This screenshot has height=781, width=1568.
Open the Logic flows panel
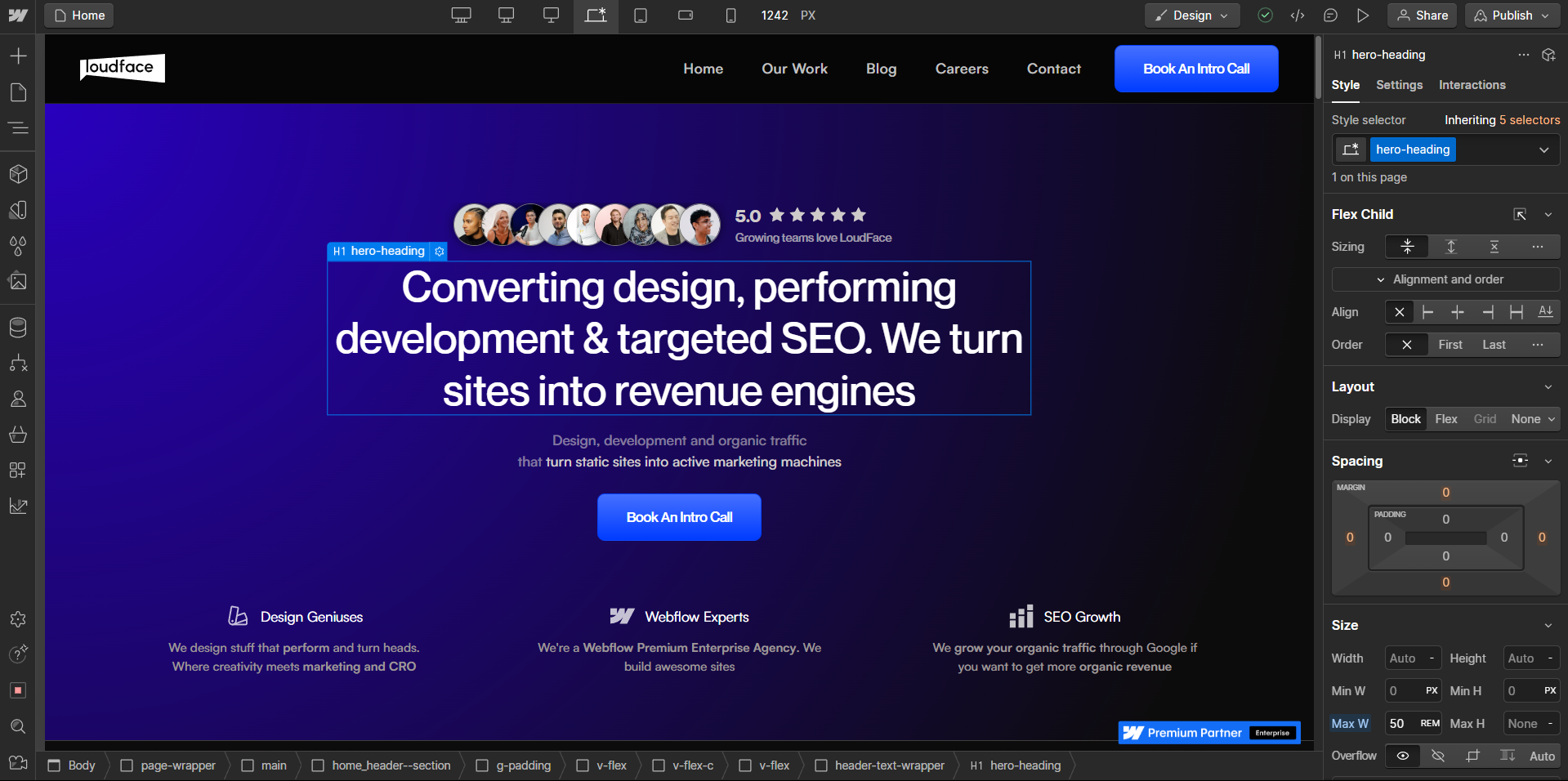[18, 363]
